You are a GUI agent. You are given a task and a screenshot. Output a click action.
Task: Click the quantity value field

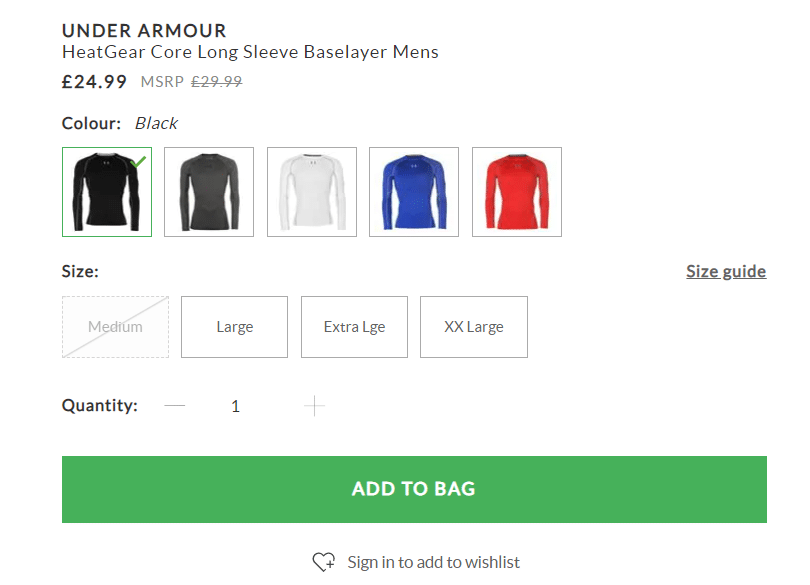(x=235, y=405)
